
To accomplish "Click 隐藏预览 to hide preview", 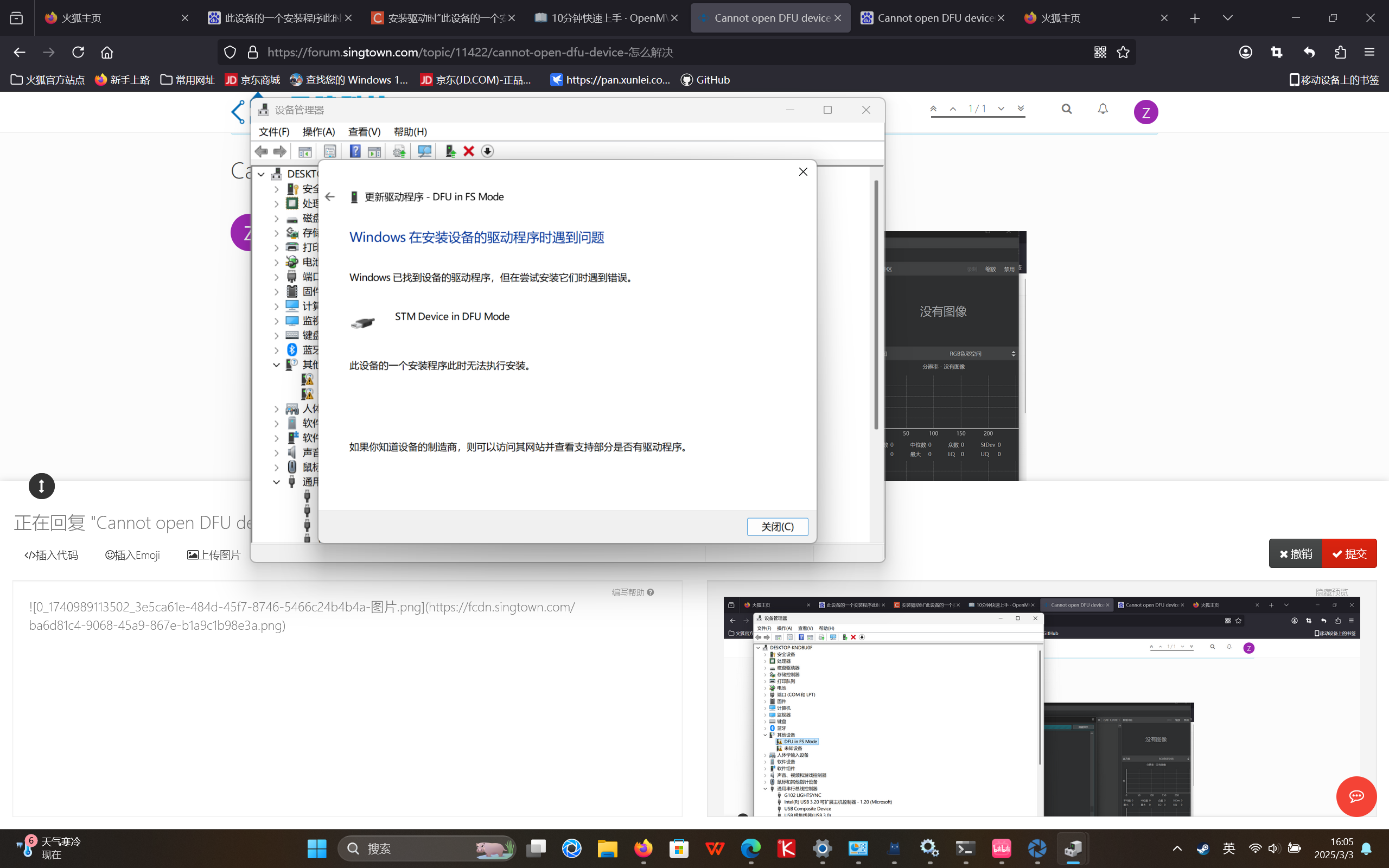I will pyautogui.click(x=1331, y=592).
